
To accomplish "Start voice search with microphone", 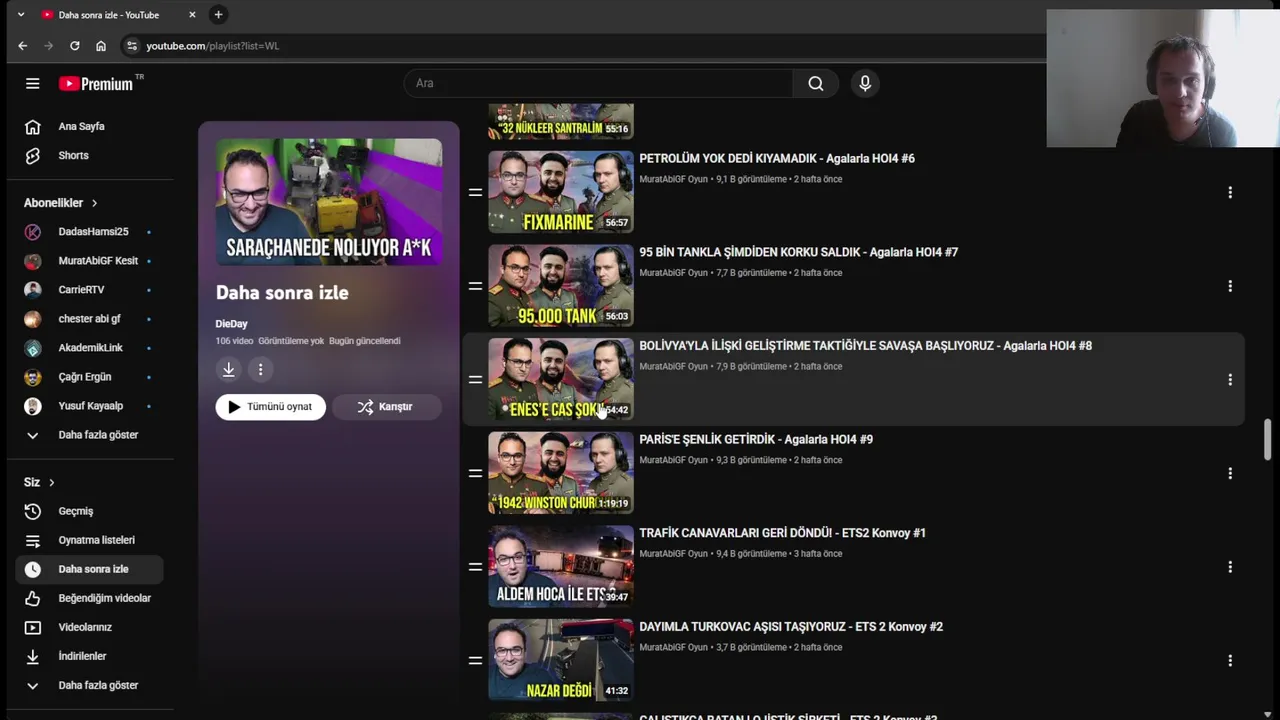I will [x=865, y=83].
